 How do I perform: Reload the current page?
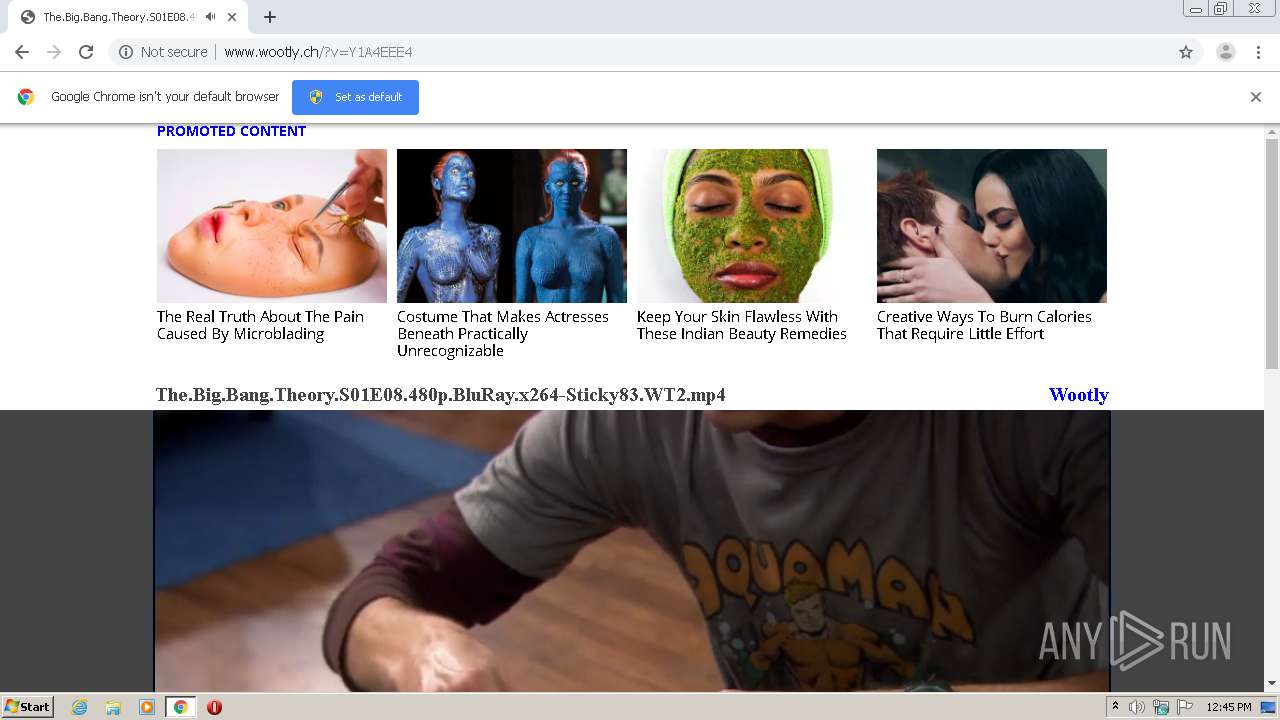(x=86, y=52)
